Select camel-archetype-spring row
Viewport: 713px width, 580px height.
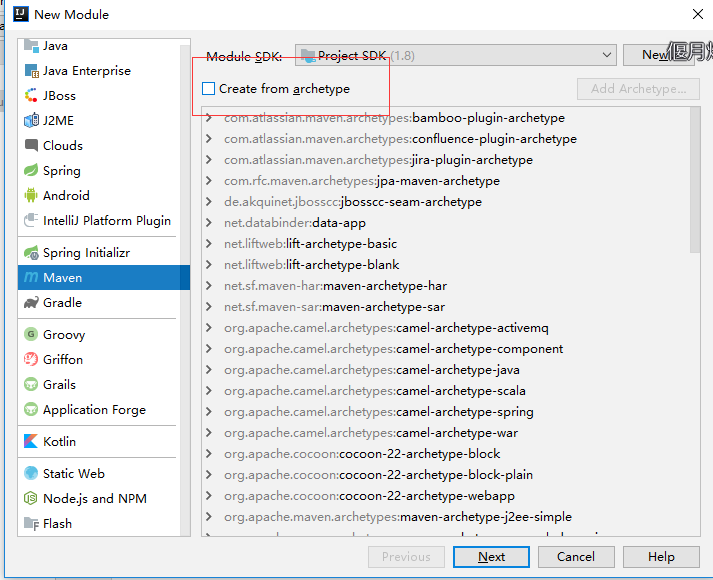point(446,411)
